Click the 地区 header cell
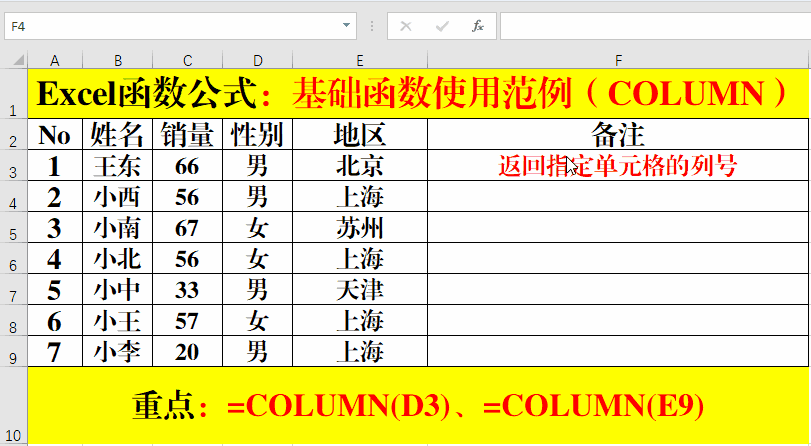Viewport: 811px width, 446px height. click(x=360, y=135)
